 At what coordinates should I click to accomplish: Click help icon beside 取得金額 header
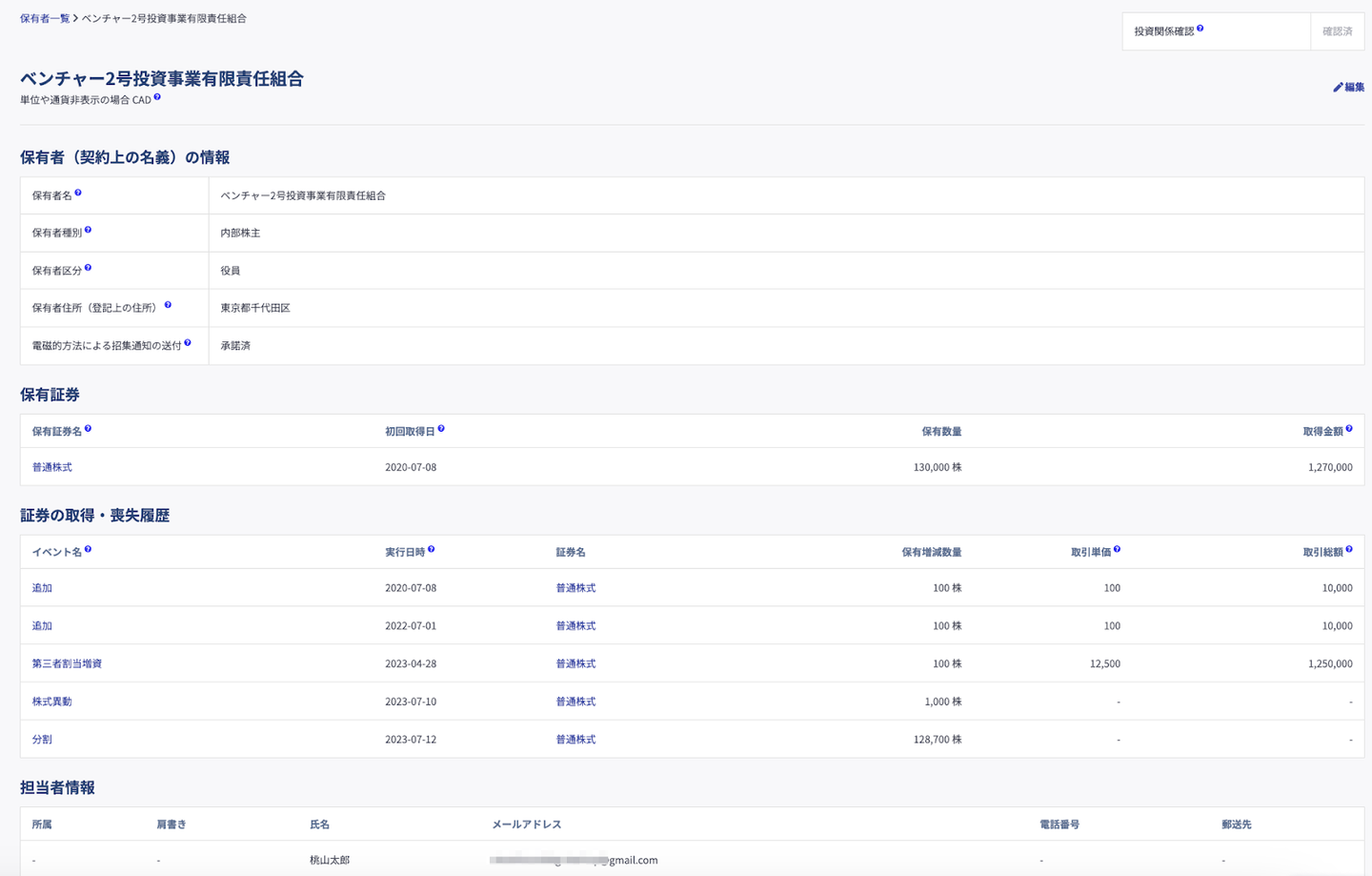pos(1349,429)
